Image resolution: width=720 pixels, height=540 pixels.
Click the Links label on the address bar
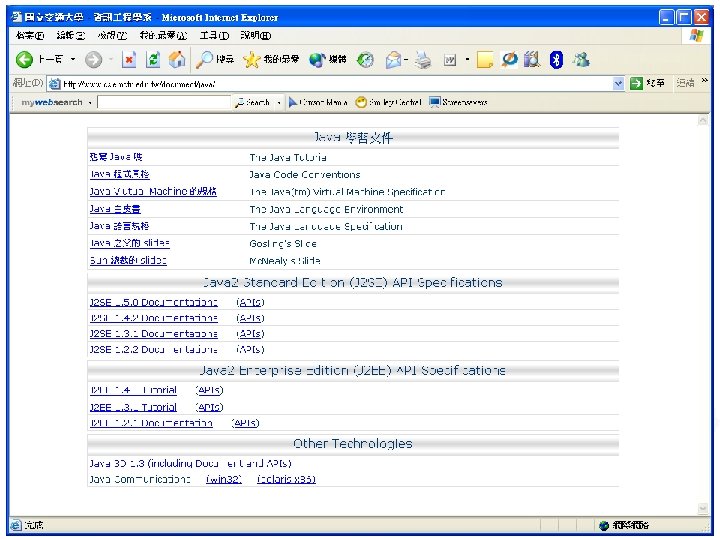(x=685, y=83)
